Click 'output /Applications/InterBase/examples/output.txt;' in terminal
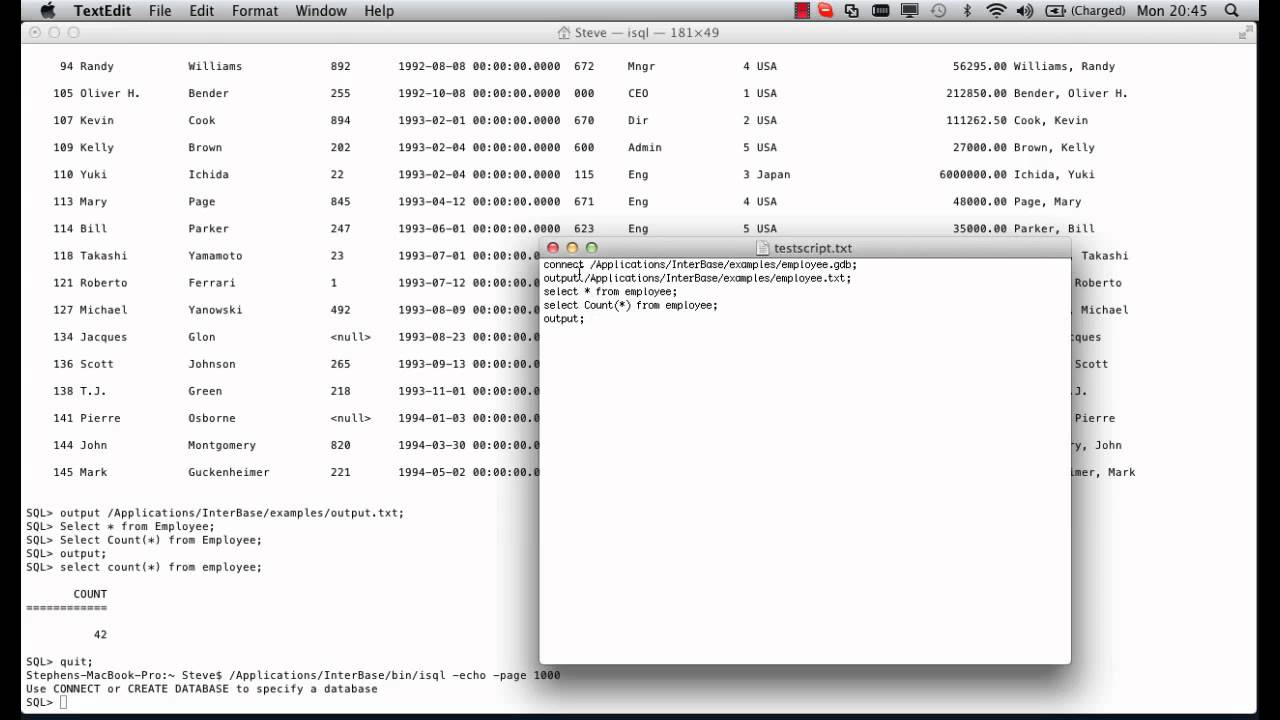 click(x=232, y=513)
